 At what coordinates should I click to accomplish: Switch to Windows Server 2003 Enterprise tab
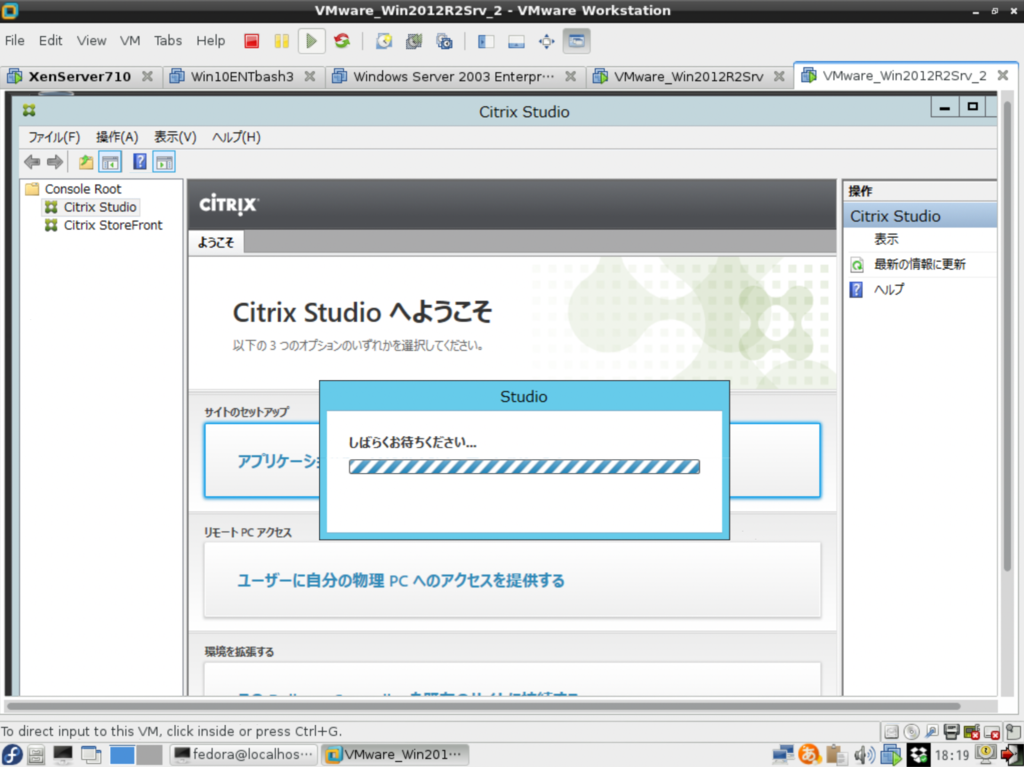453,76
